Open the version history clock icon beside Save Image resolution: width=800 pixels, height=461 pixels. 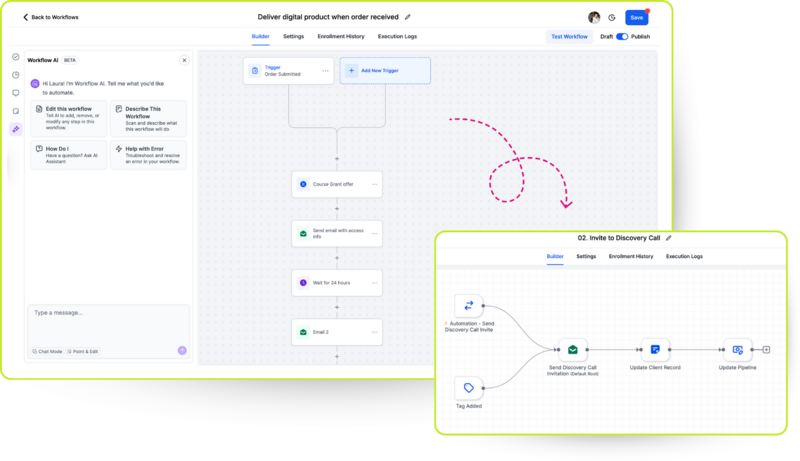pyautogui.click(x=612, y=18)
